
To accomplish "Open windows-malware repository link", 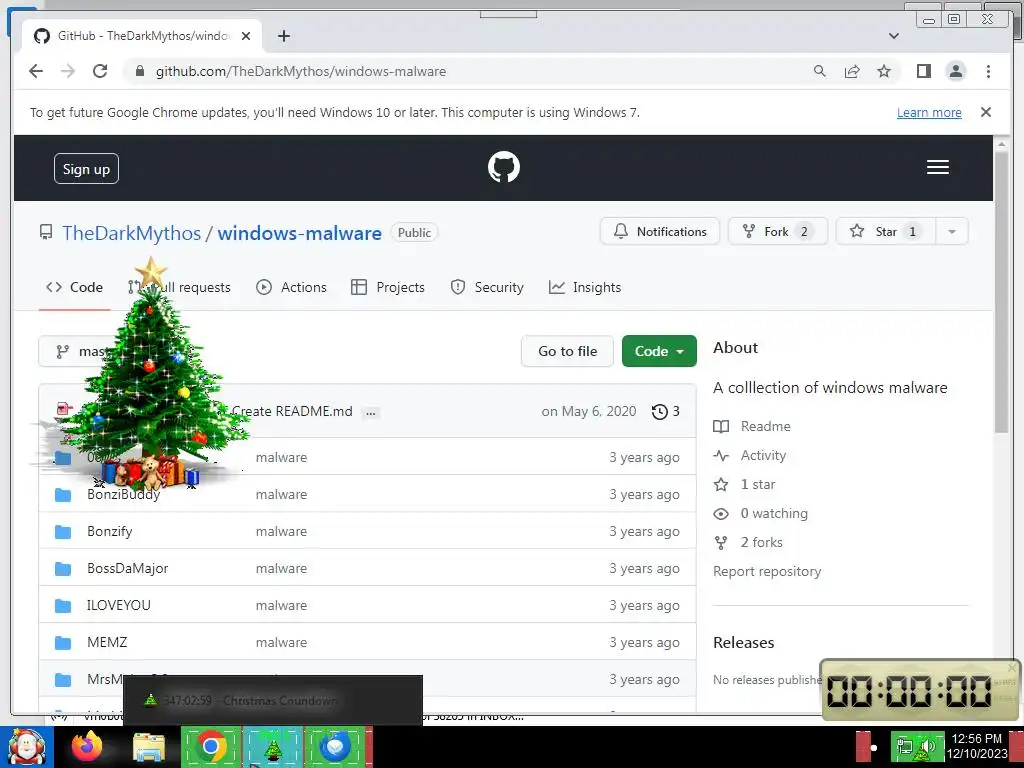I will 299,233.
